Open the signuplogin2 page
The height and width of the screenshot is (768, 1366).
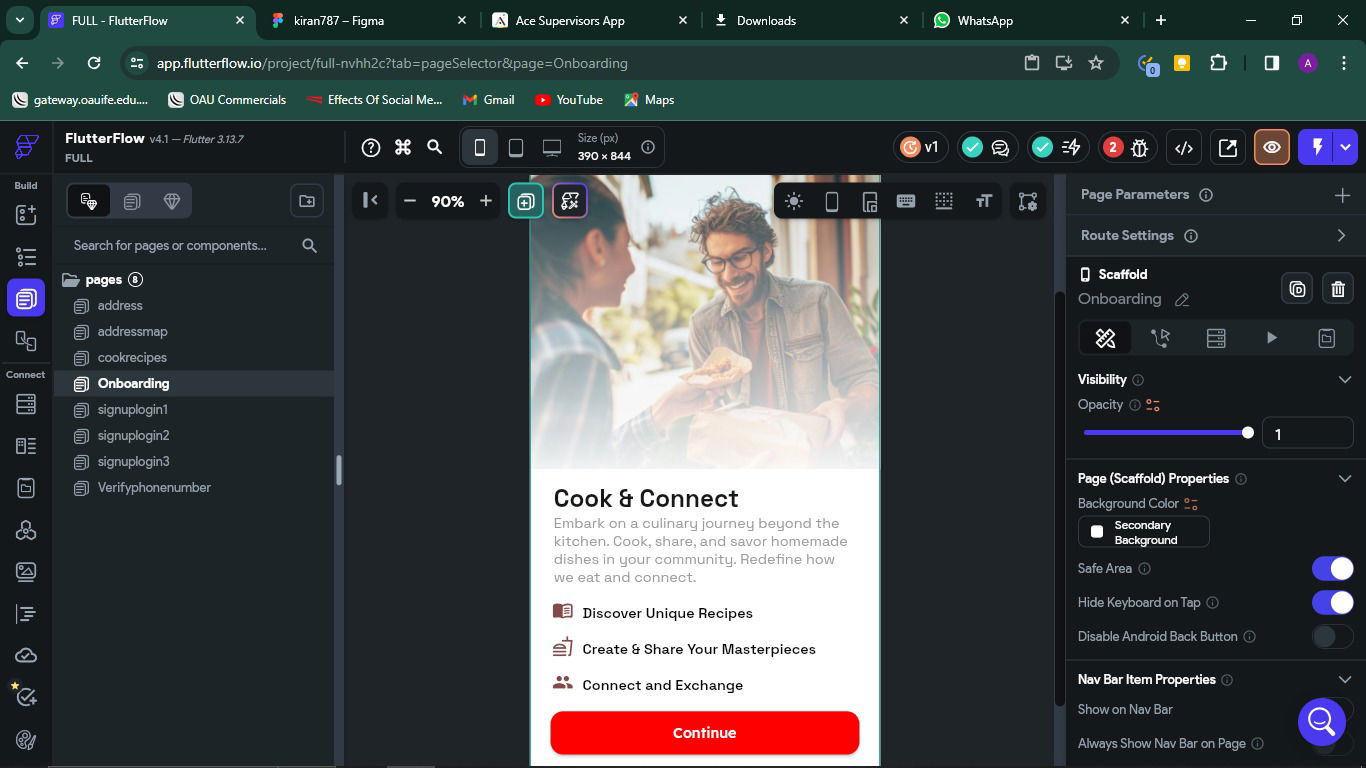pyautogui.click(x=133, y=435)
